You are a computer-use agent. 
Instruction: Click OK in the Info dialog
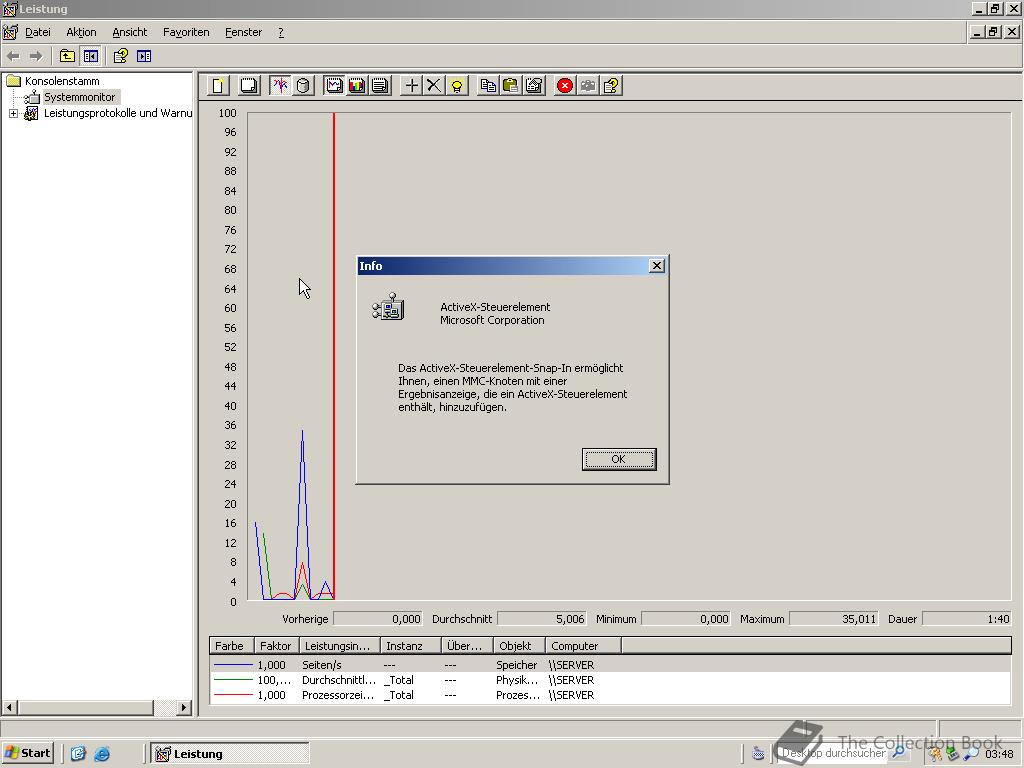(618, 459)
